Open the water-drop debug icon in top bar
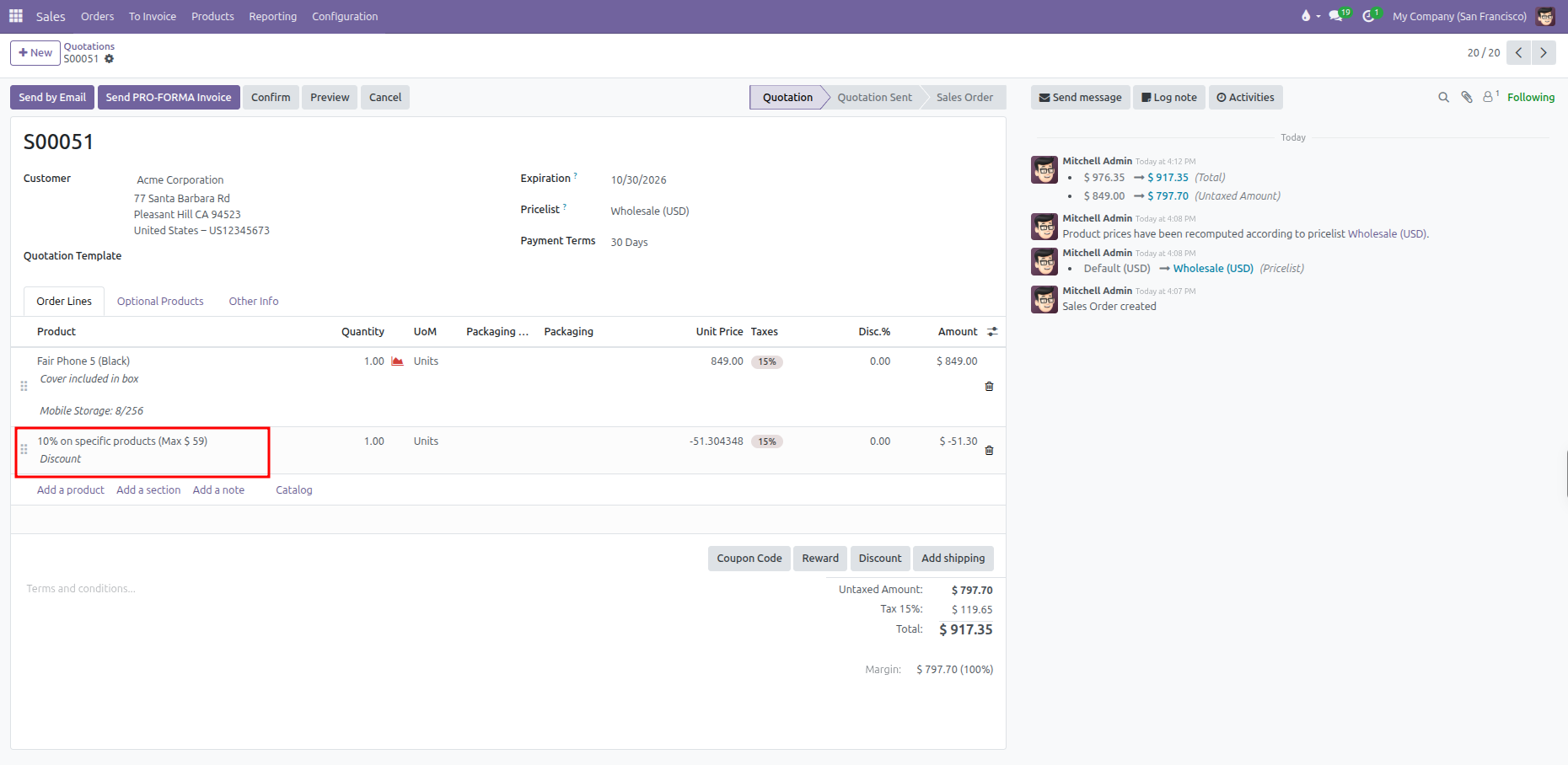1568x765 pixels. pyautogui.click(x=1306, y=16)
